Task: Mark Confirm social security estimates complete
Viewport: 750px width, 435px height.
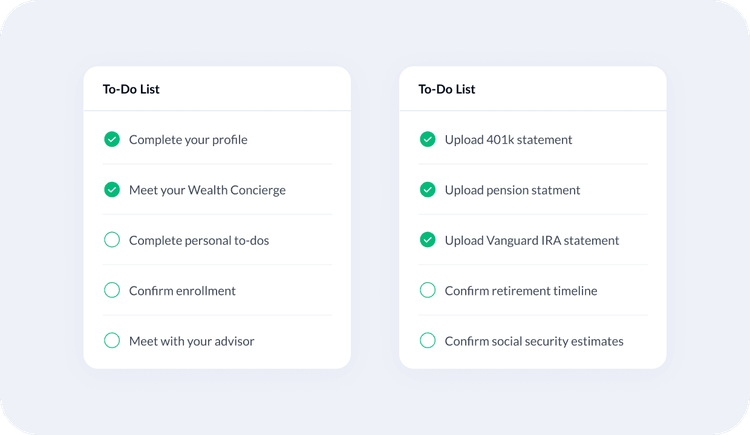Action: 428,341
